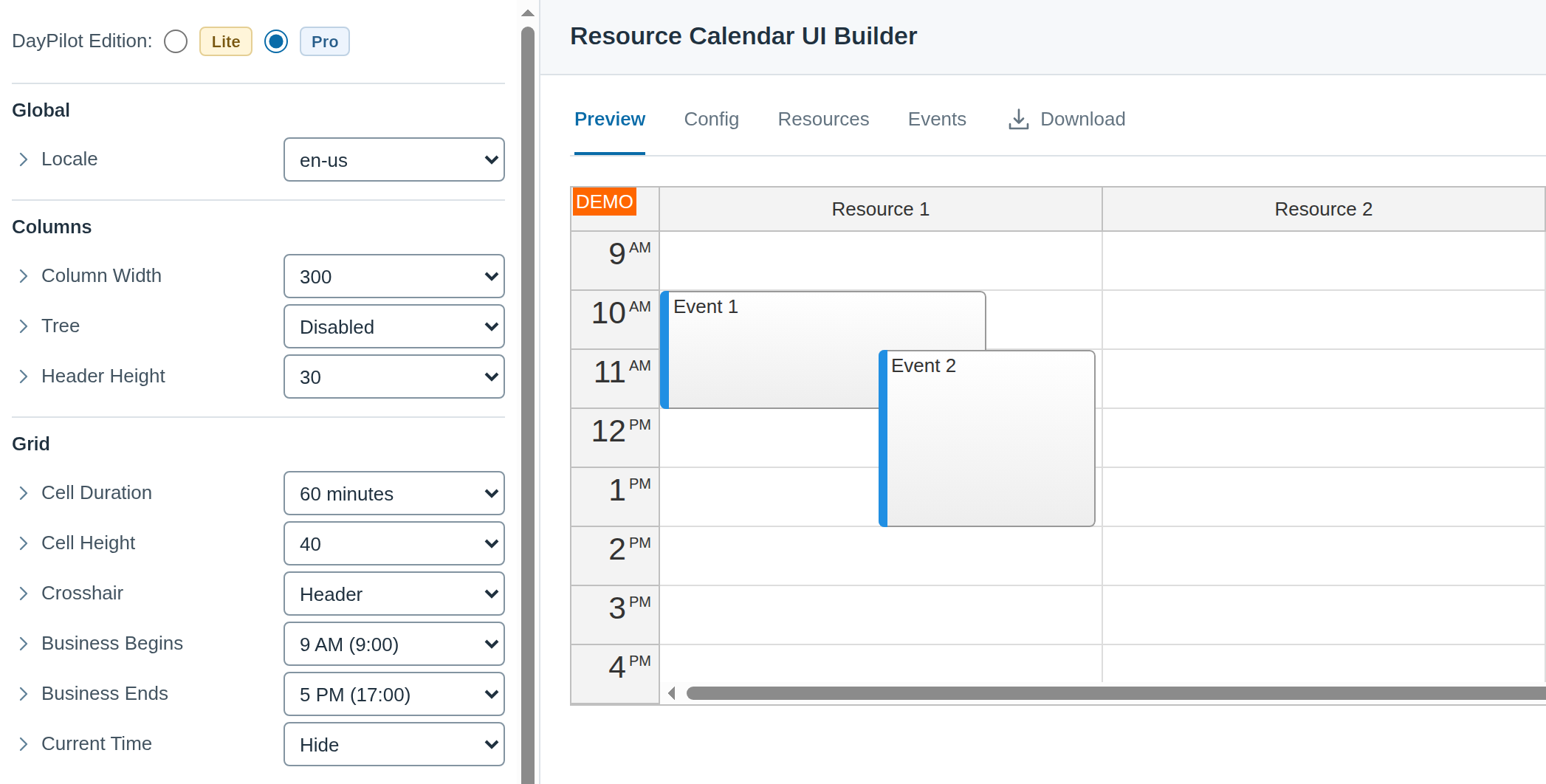Click the calendar horizontal scrollbar thumb
Image resolution: width=1546 pixels, height=784 pixels.
1116,693
